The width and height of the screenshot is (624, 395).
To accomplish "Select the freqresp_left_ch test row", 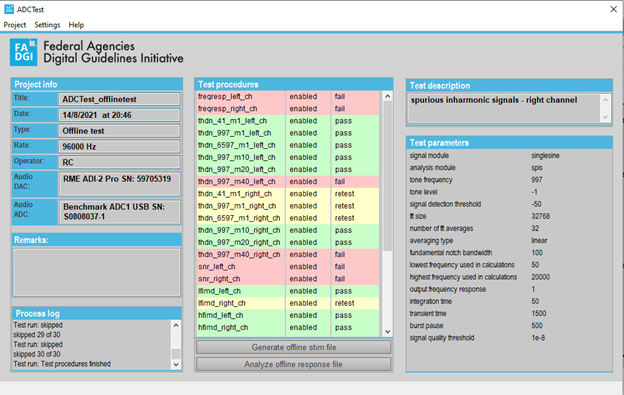I will [289, 97].
